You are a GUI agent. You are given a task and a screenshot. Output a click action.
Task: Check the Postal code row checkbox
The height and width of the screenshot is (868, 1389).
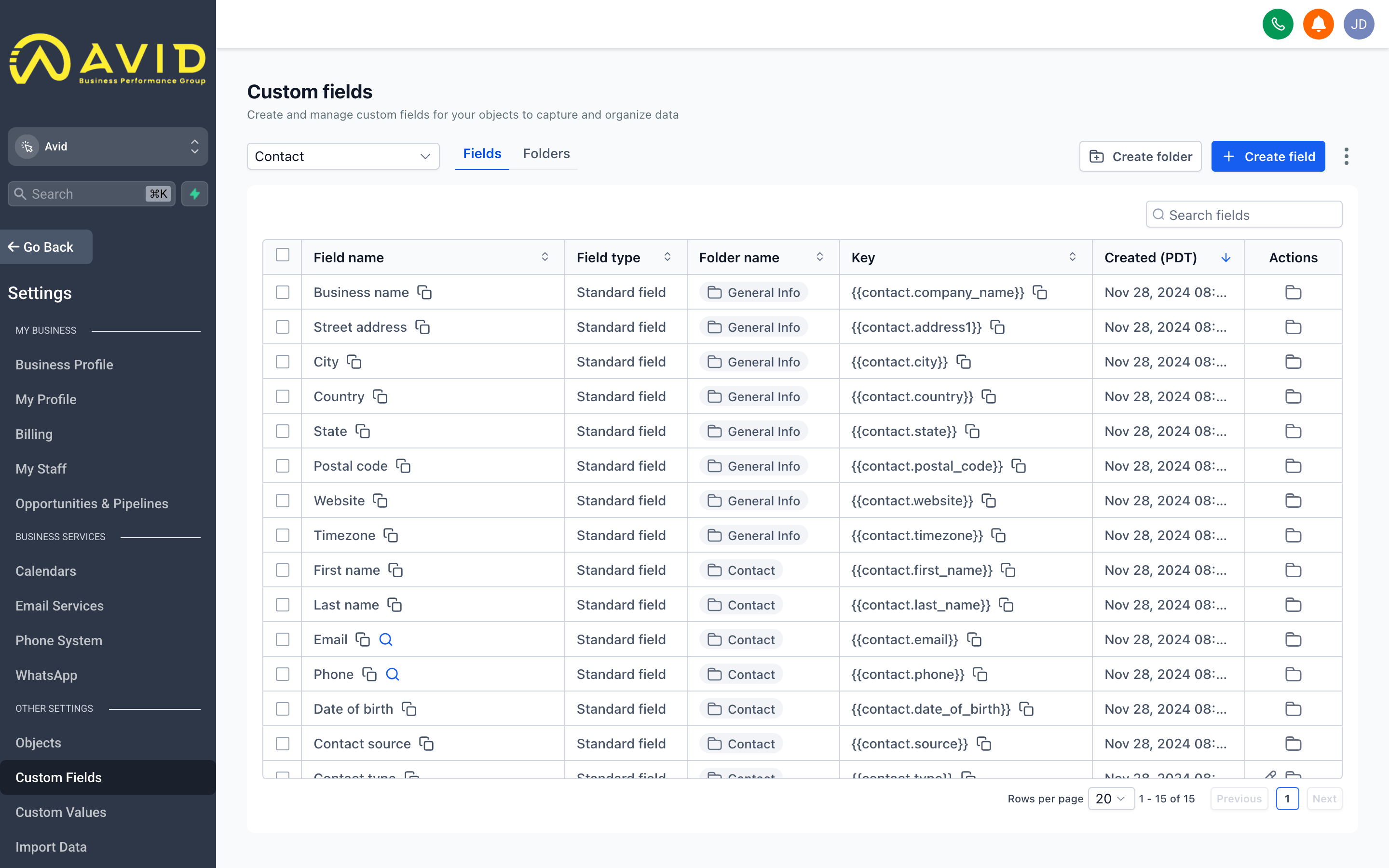pyautogui.click(x=283, y=466)
